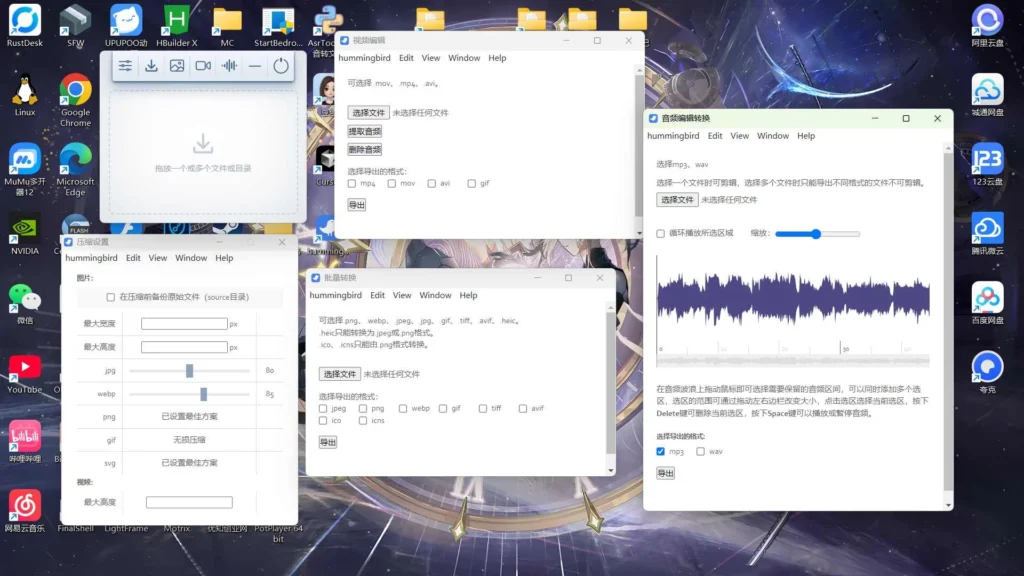1024x576 pixels.
Task: Launch Google Chrome from desktop
Action: (75, 99)
